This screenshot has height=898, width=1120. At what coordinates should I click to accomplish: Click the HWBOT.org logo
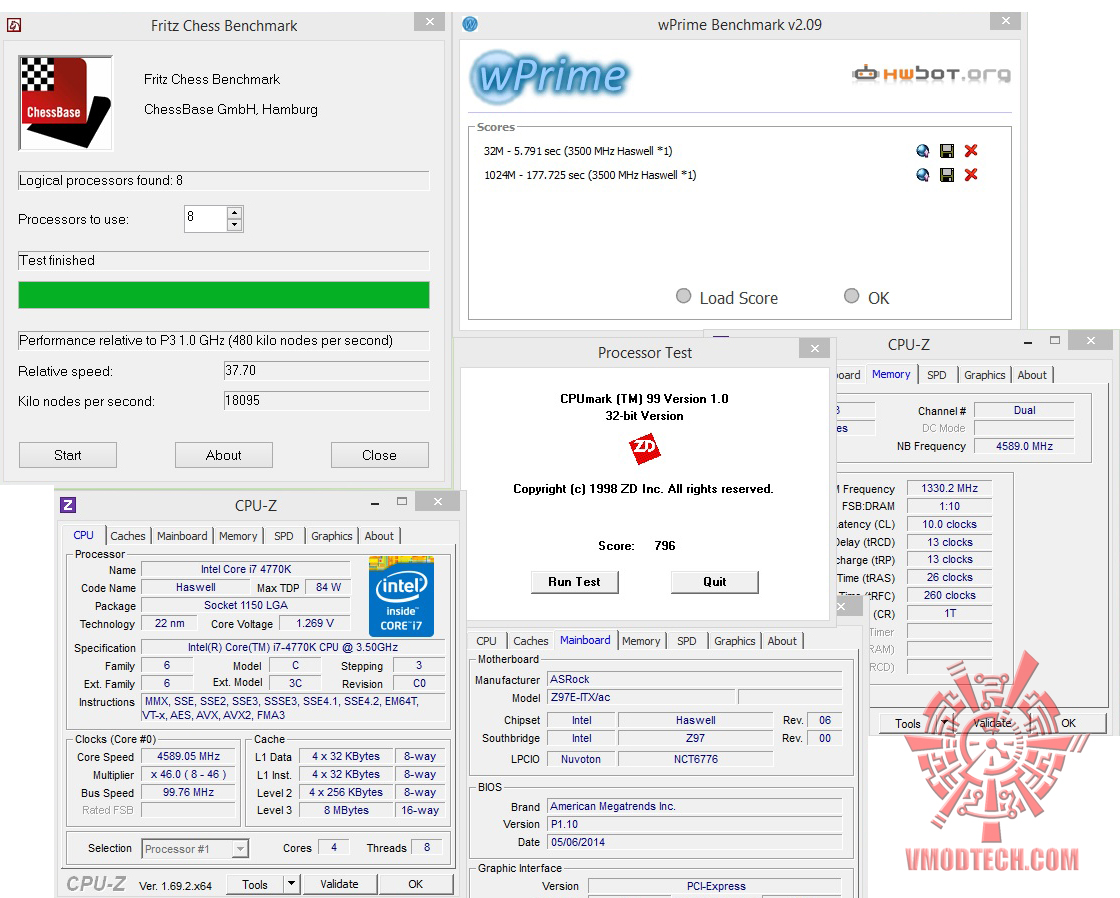coord(931,74)
